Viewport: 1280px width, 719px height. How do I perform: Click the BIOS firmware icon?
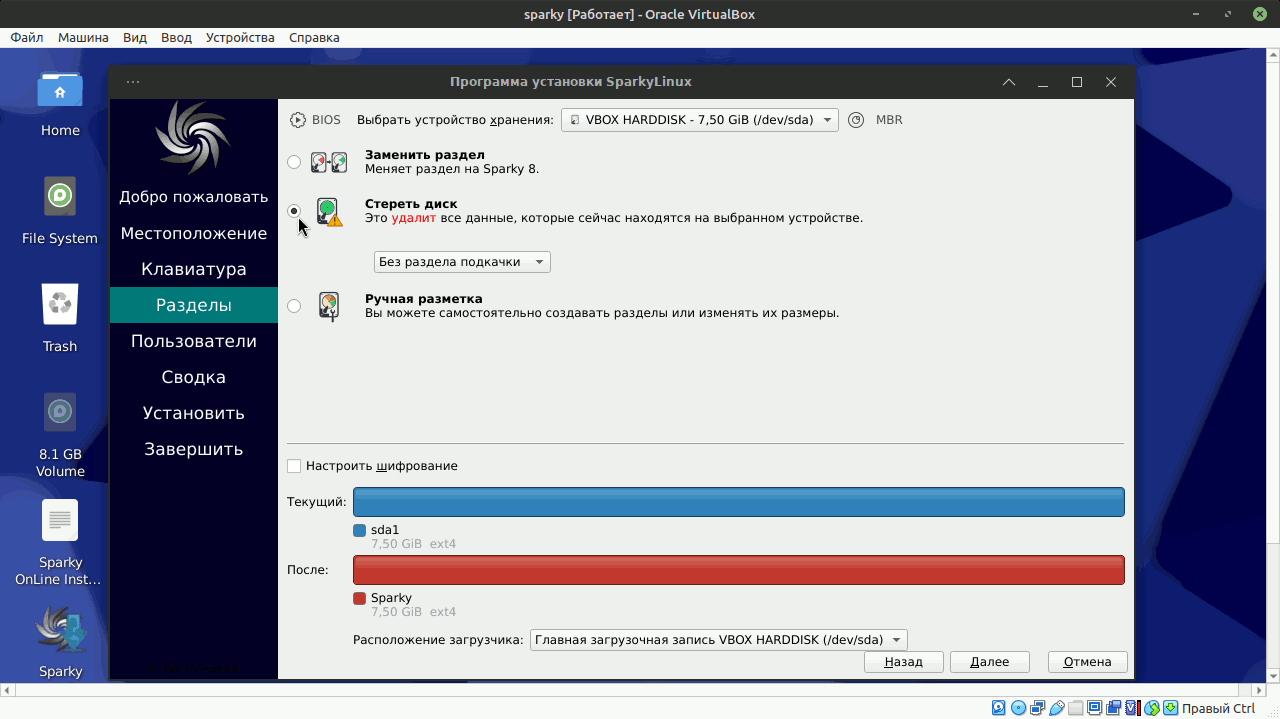click(x=298, y=120)
